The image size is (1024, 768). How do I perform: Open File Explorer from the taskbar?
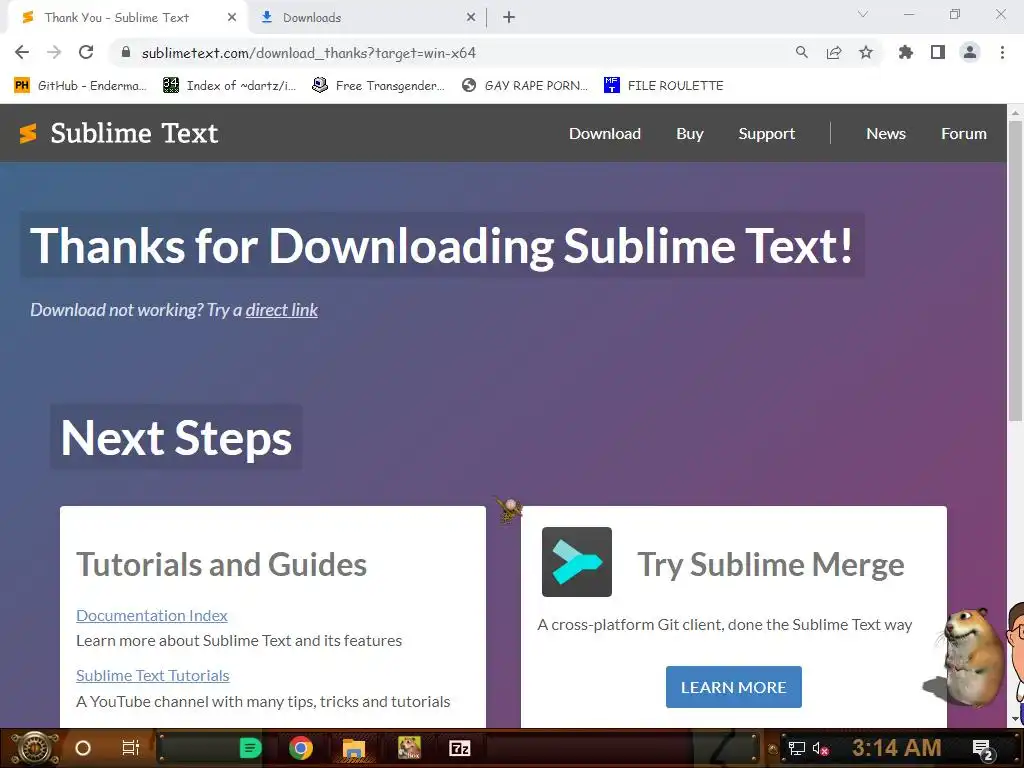pyautogui.click(x=354, y=748)
